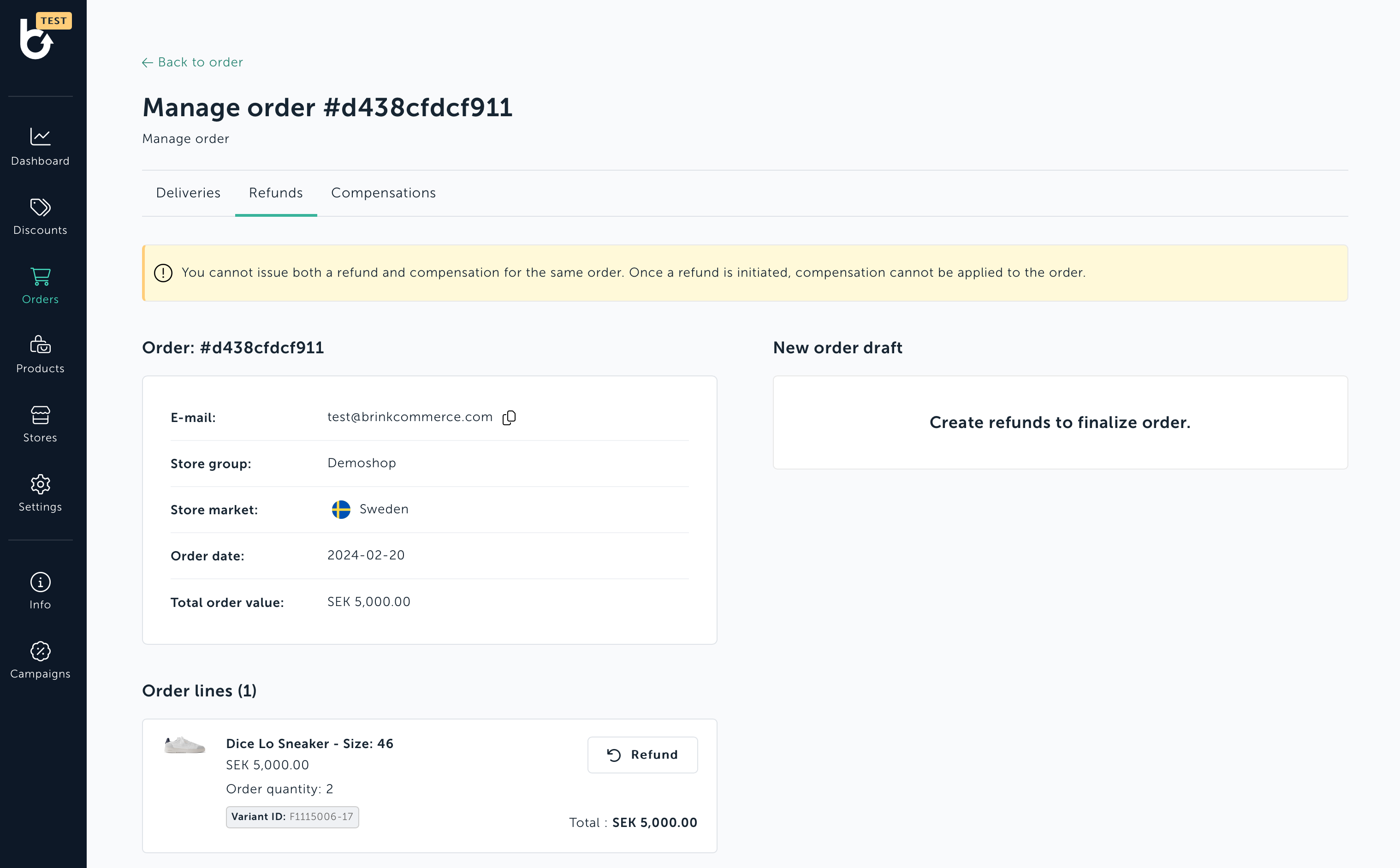Click the Dice Lo Sneaker product thumbnail

(184, 744)
